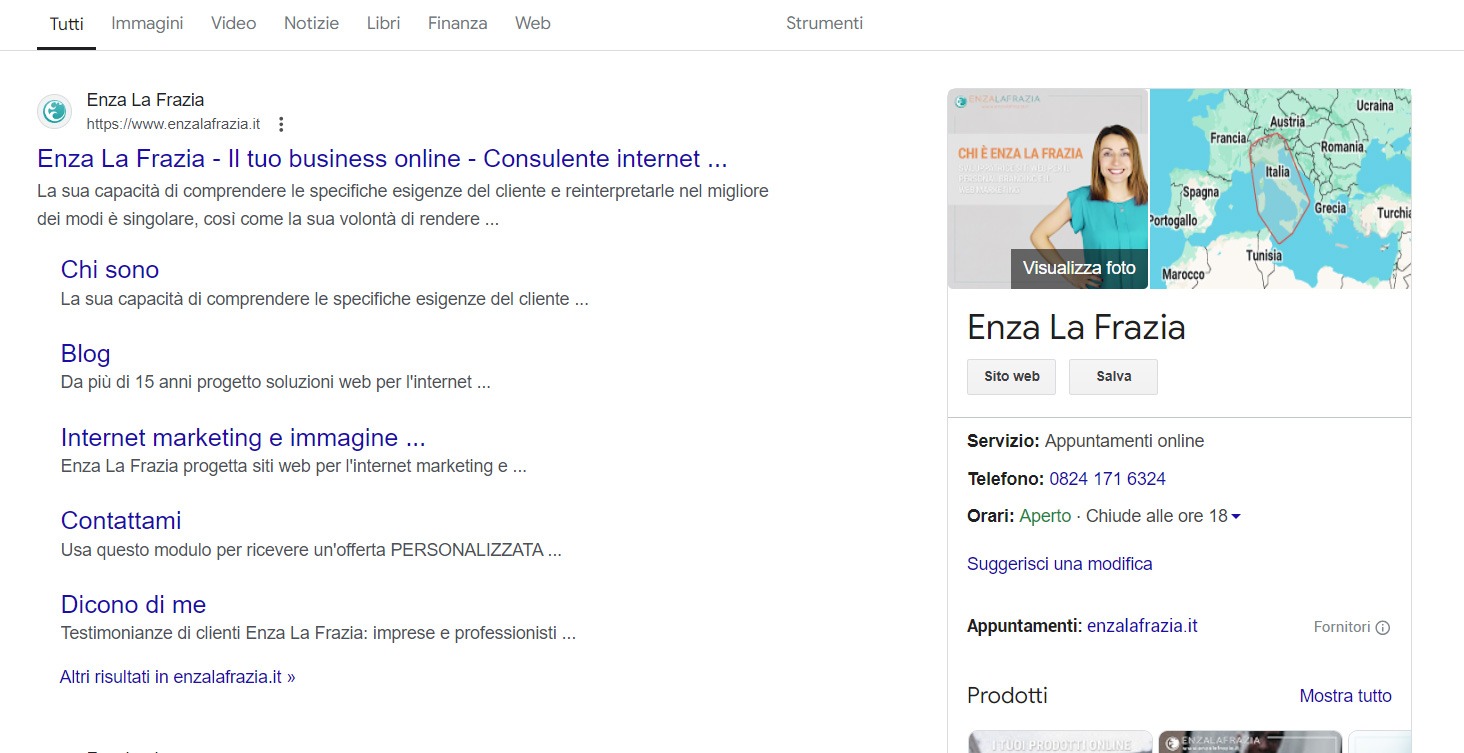The image size is (1464, 753).
Task: Open the main Enza La Frazia result title
Action: coord(382,159)
